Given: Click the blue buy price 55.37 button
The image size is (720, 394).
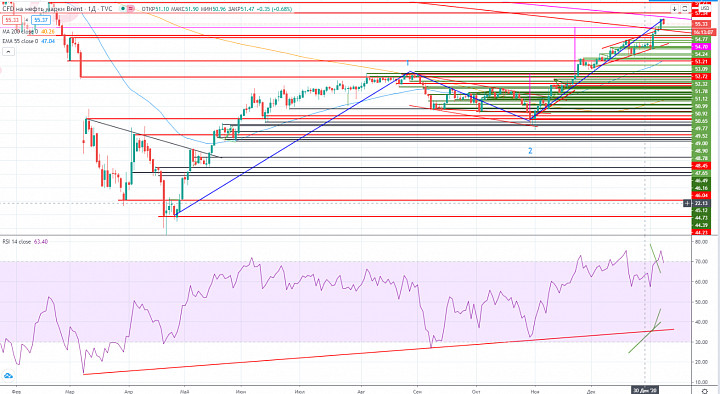Looking at the screenshot, I should [41, 20].
